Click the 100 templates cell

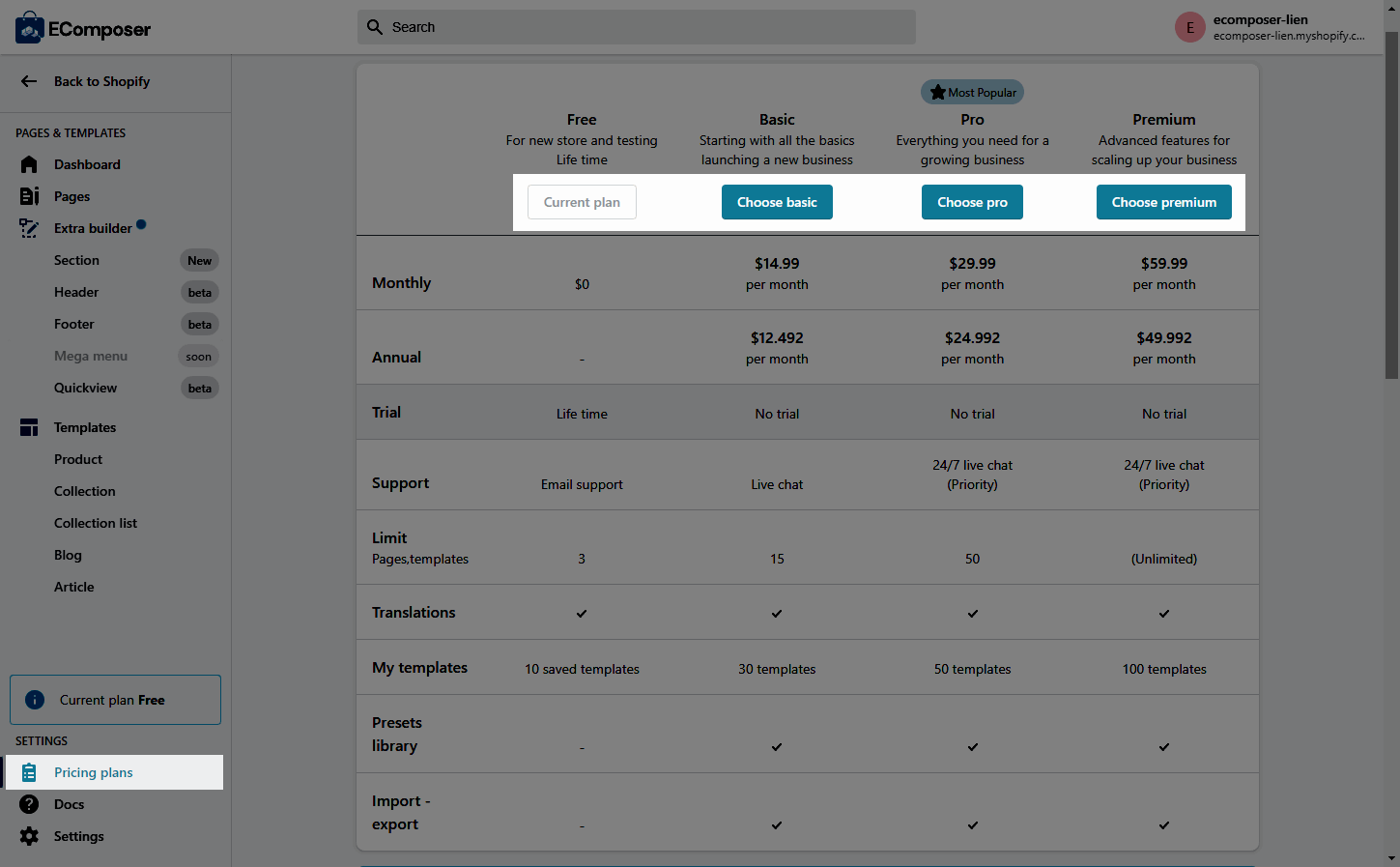pos(1164,669)
